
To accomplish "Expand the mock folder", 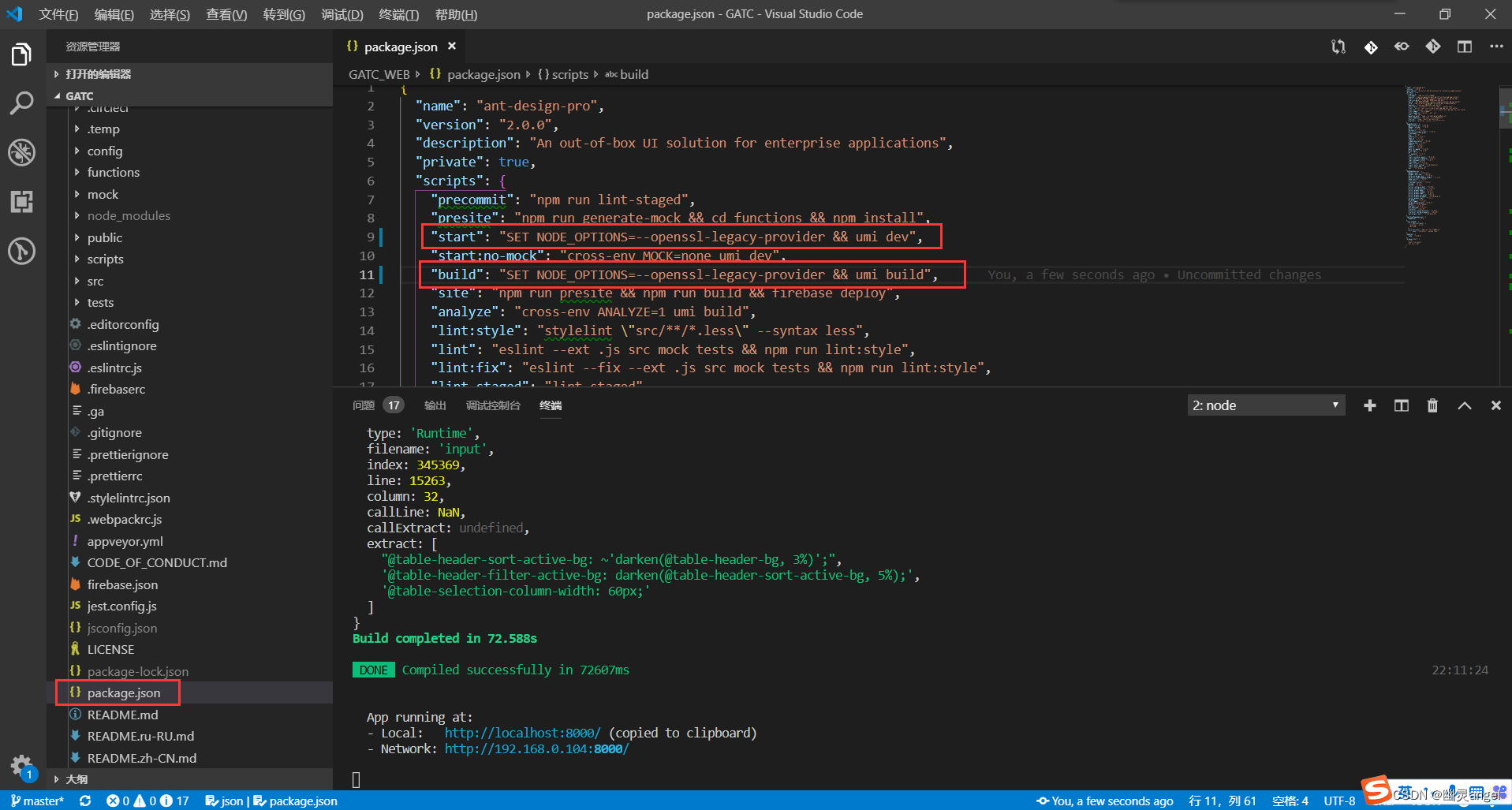I will click(x=189, y=194).
